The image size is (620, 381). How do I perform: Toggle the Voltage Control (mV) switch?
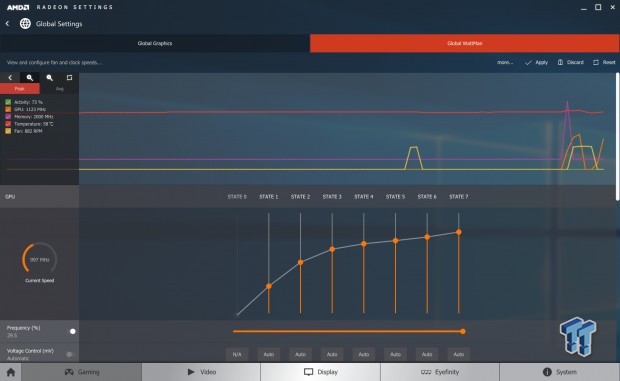70,354
